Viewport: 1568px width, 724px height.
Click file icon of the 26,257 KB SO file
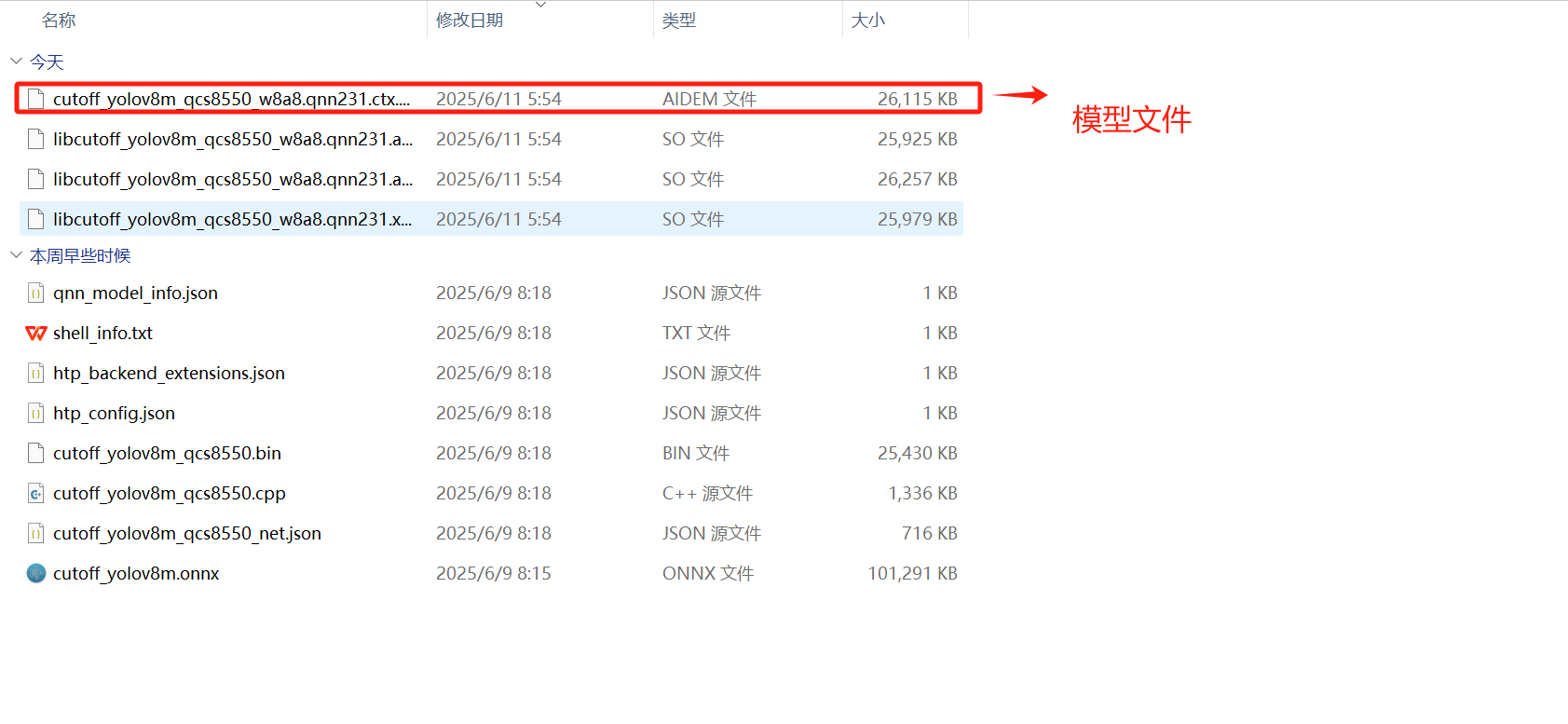(x=35, y=179)
